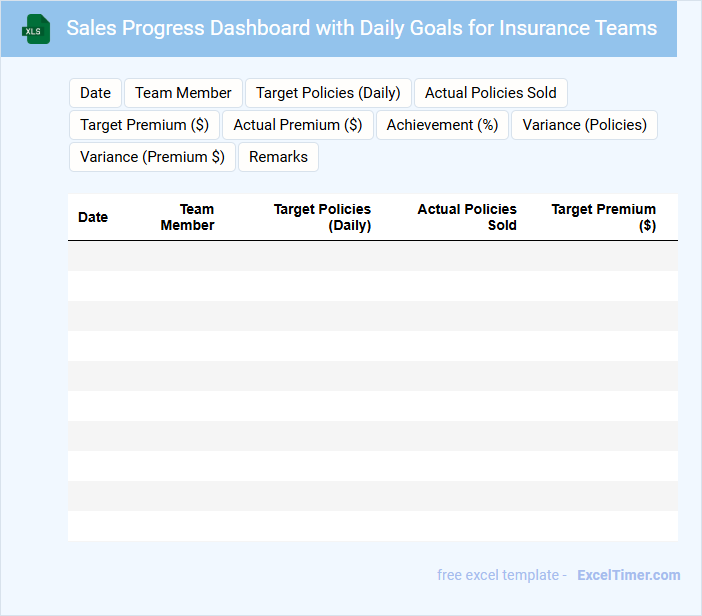The image size is (702, 616).
Task: Click the first empty table row
Action: tap(372, 256)
